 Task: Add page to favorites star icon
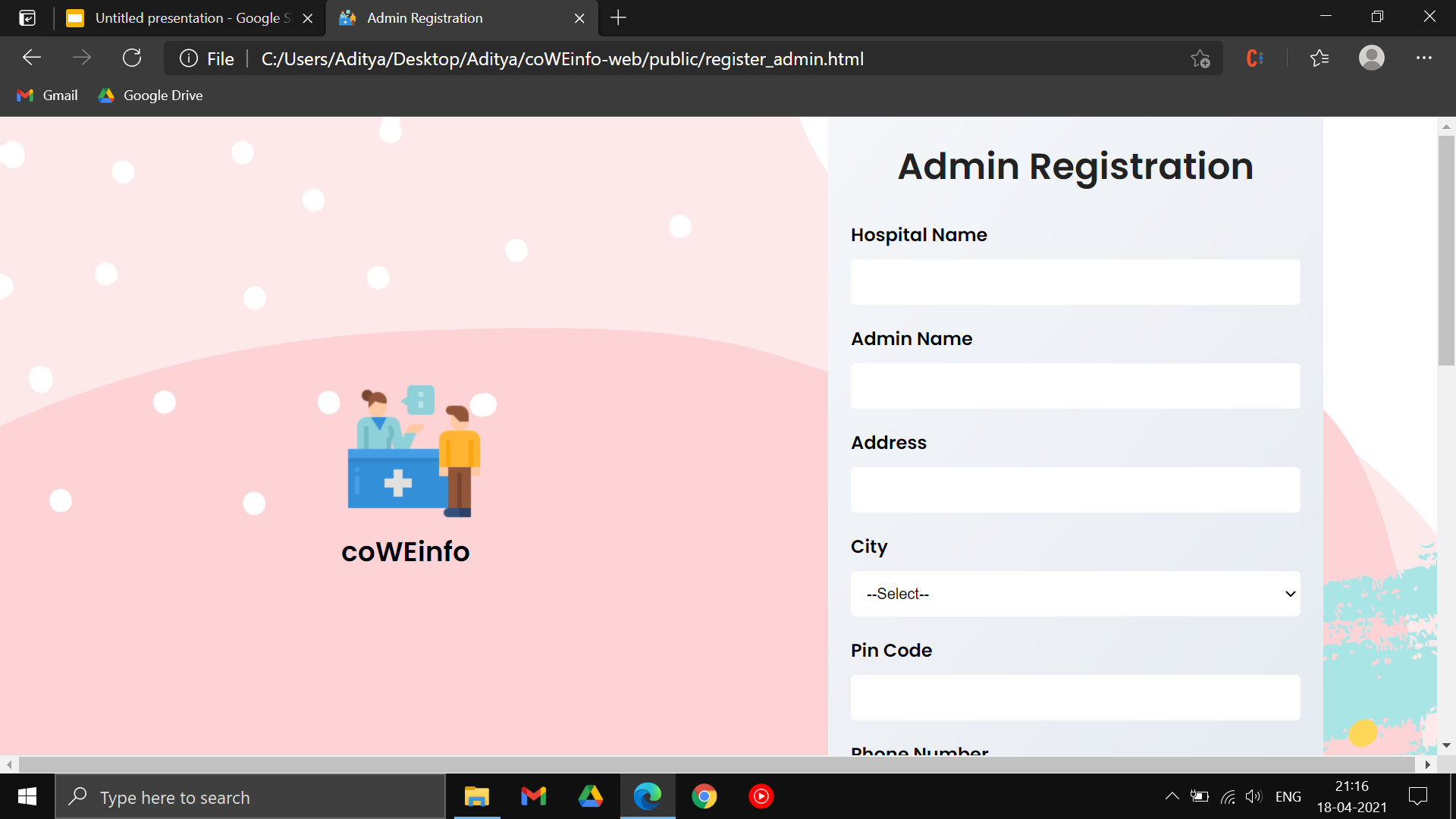tap(1200, 58)
